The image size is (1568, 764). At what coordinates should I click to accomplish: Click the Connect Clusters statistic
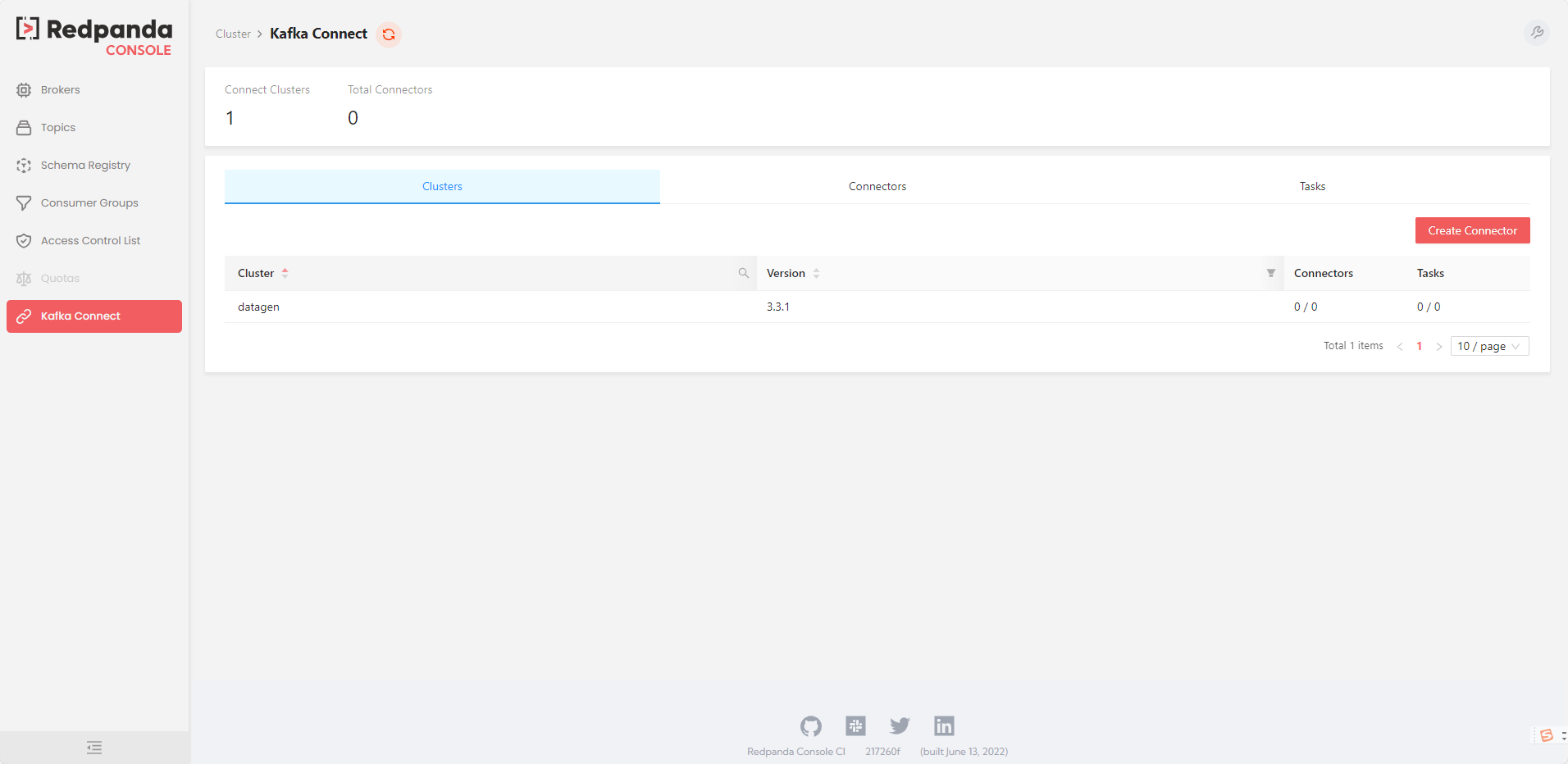coord(267,107)
